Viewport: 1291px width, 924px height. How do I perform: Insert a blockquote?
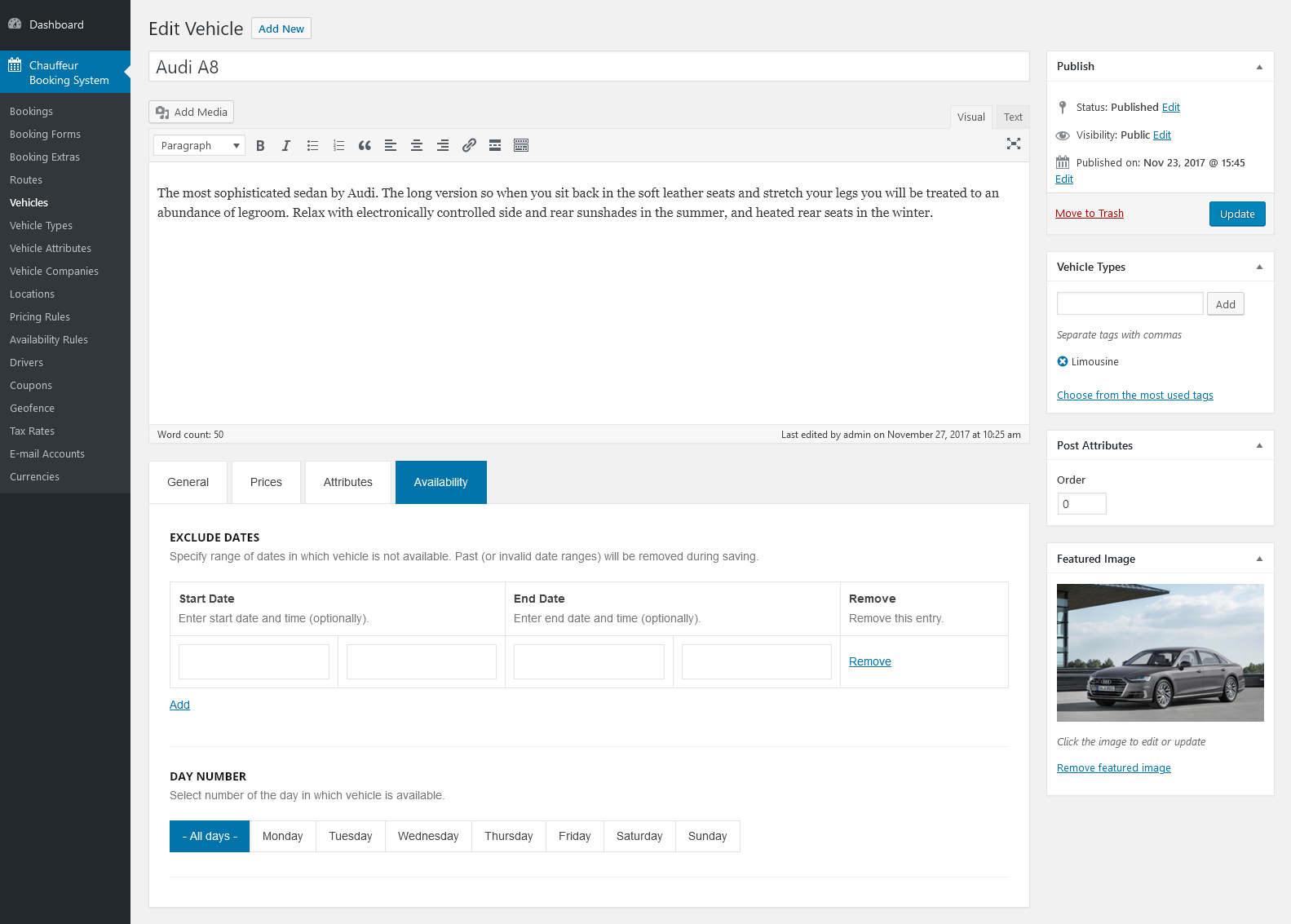[x=365, y=146]
